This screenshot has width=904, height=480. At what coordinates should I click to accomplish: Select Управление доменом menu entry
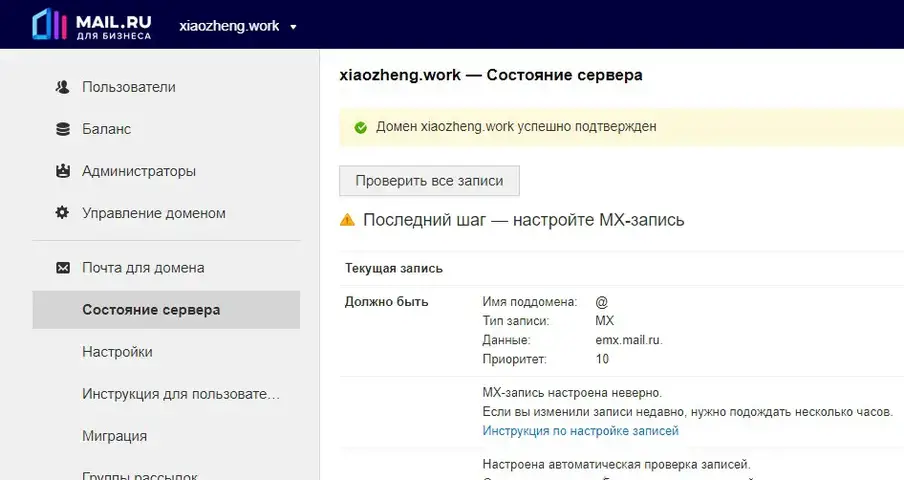click(x=154, y=213)
